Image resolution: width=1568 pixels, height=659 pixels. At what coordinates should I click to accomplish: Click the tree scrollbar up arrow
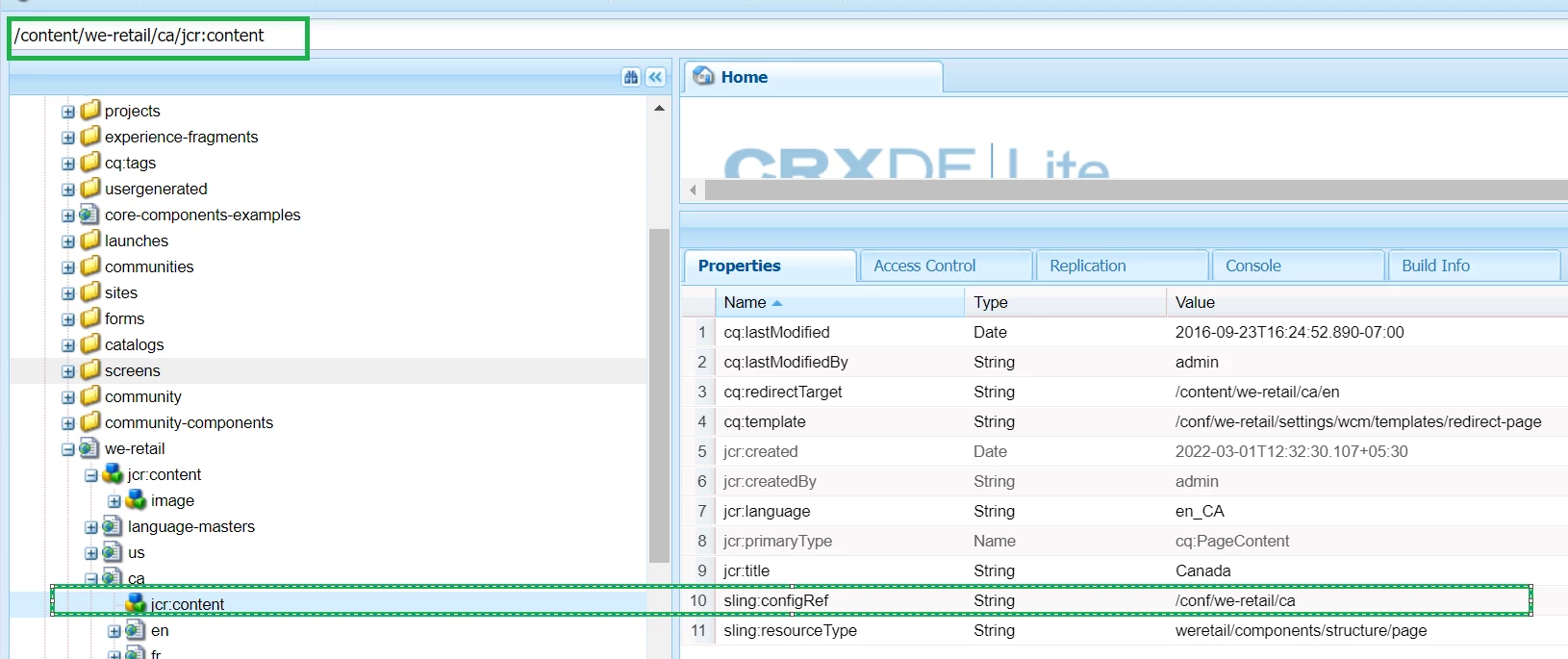[x=659, y=108]
